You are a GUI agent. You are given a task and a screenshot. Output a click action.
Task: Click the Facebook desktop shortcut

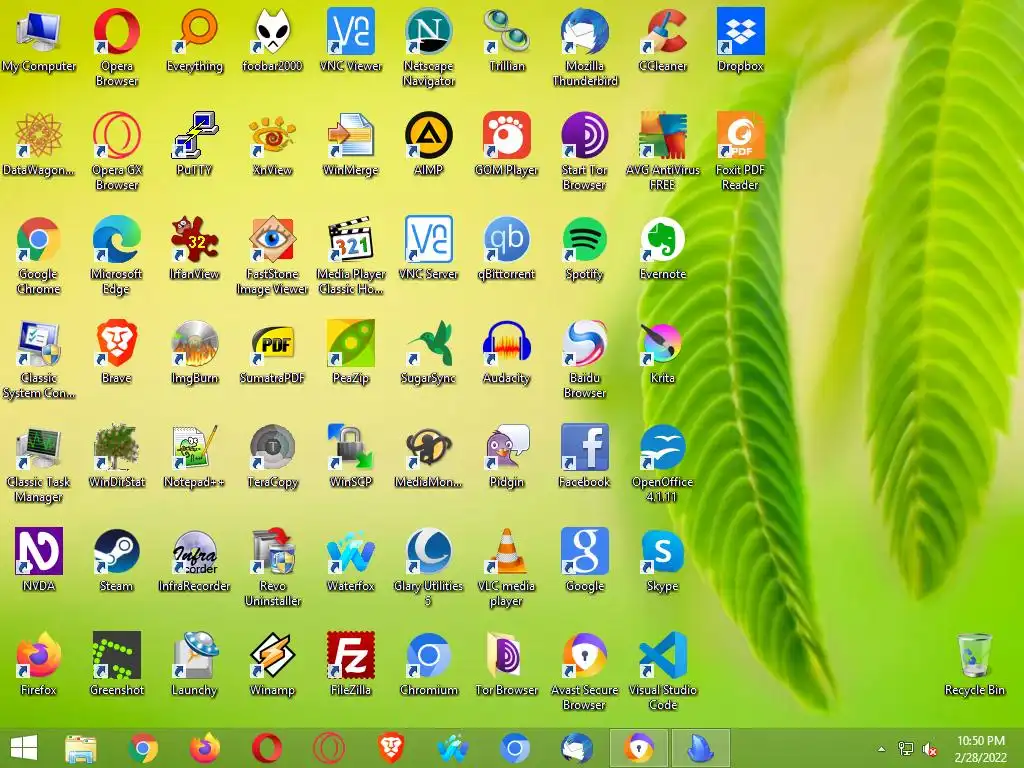584,456
